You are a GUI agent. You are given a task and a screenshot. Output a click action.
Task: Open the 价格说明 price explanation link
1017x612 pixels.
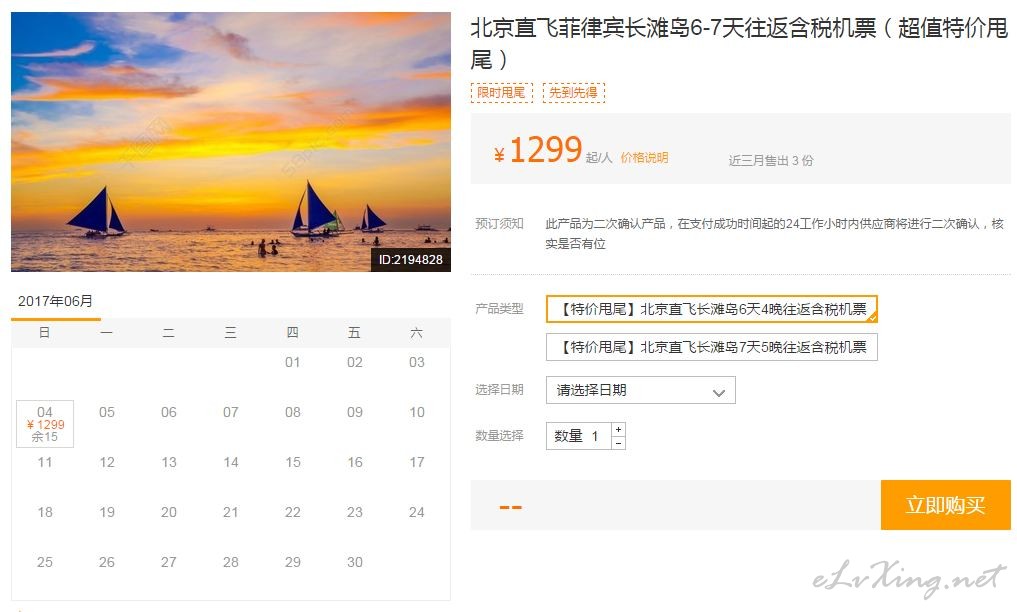pyautogui.click(x=644, y=158)
